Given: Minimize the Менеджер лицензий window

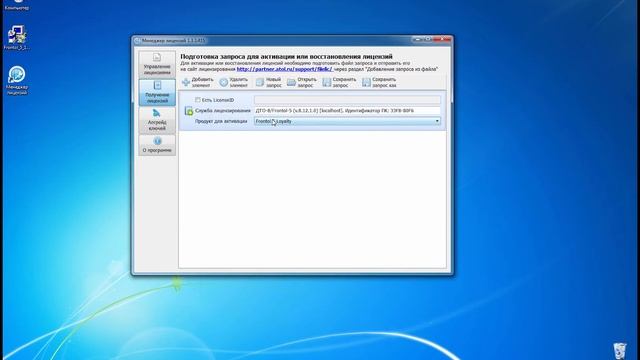Looking at the screenshot, I should (417, 40).
